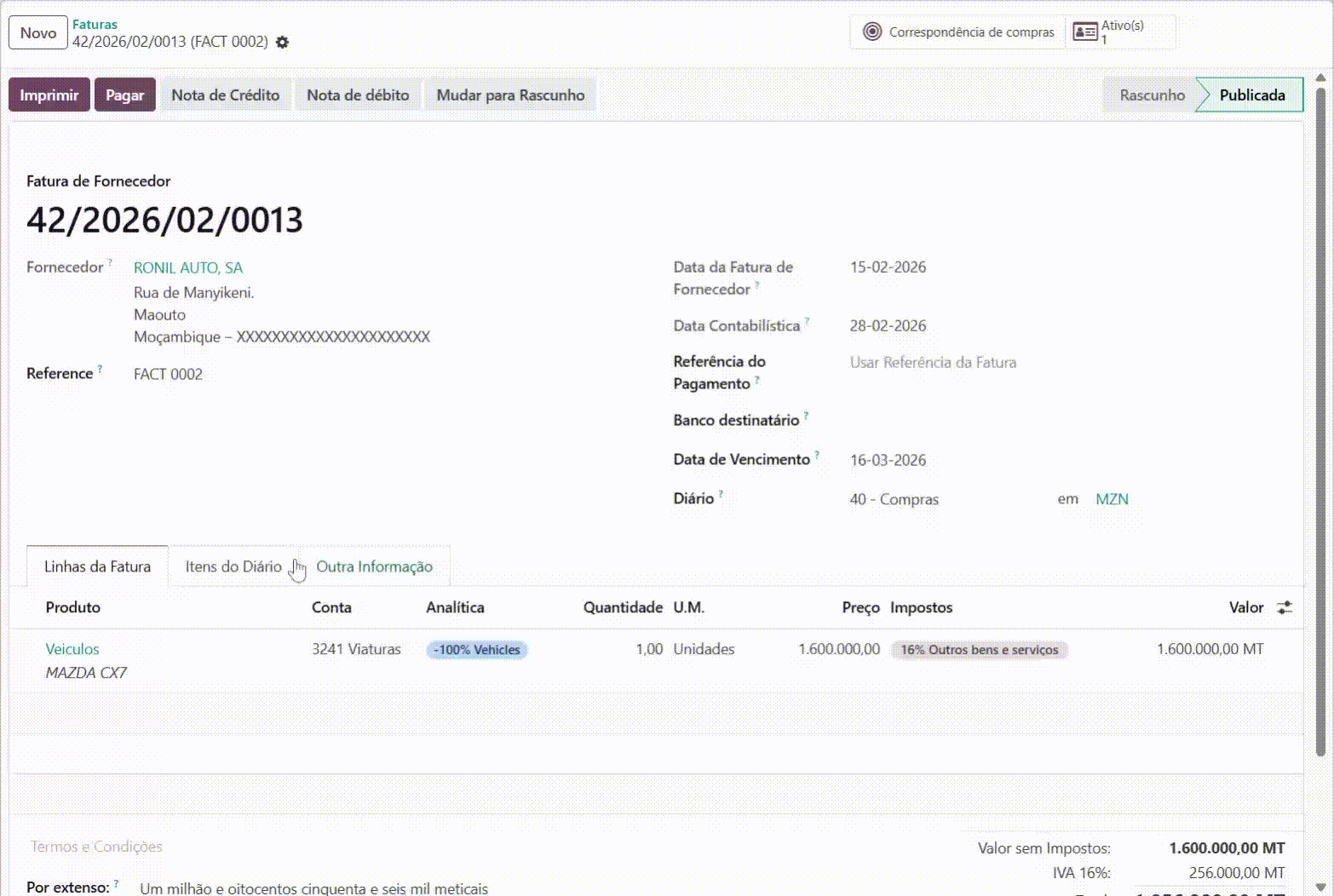Image resolution: width=1334 pixels, height=896 pixels.
Task: Click help icon next to Por extenso
Action: pos(116,883)
